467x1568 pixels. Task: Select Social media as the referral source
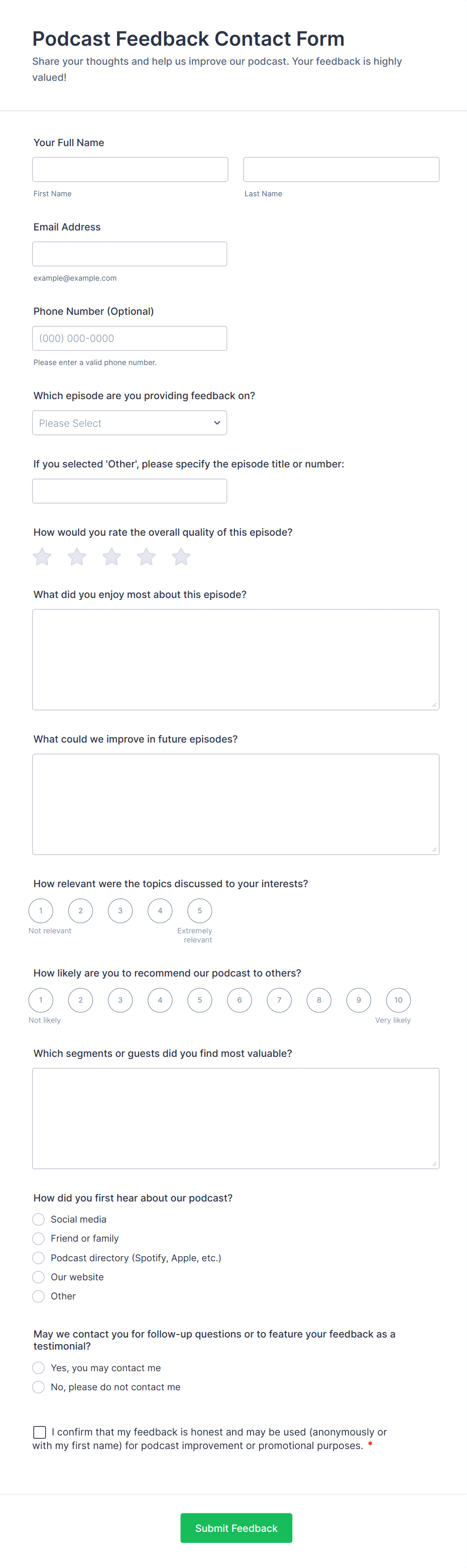pos(38,1219)
